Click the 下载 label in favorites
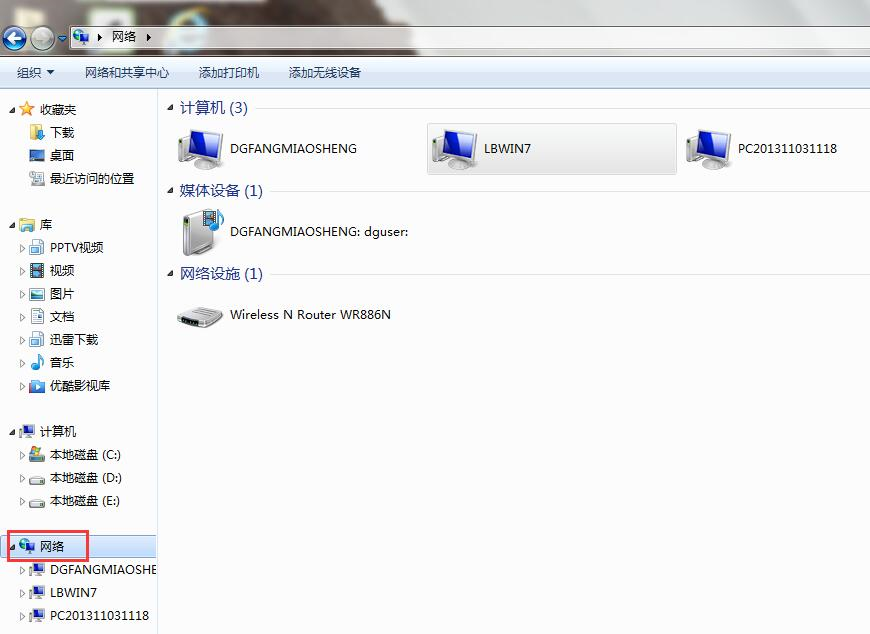This screenshot has width=870, height=634. (x=62, y=133)
